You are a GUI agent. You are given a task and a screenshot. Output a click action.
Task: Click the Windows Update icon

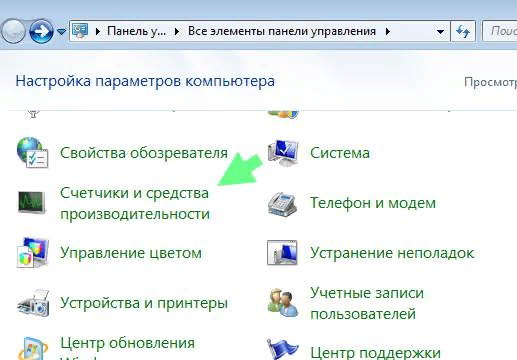(x=33, y=349)
